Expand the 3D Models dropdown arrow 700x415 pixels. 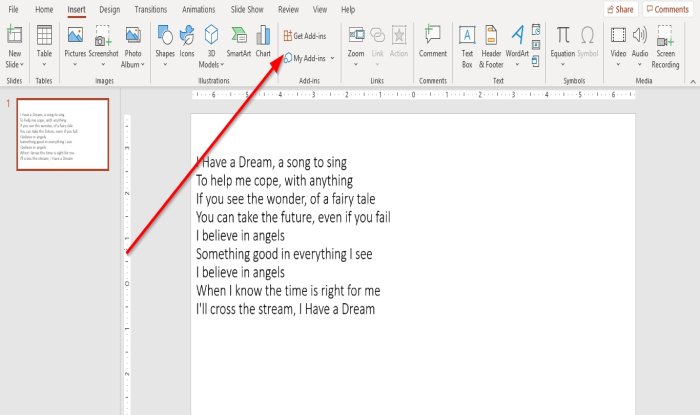222,65
